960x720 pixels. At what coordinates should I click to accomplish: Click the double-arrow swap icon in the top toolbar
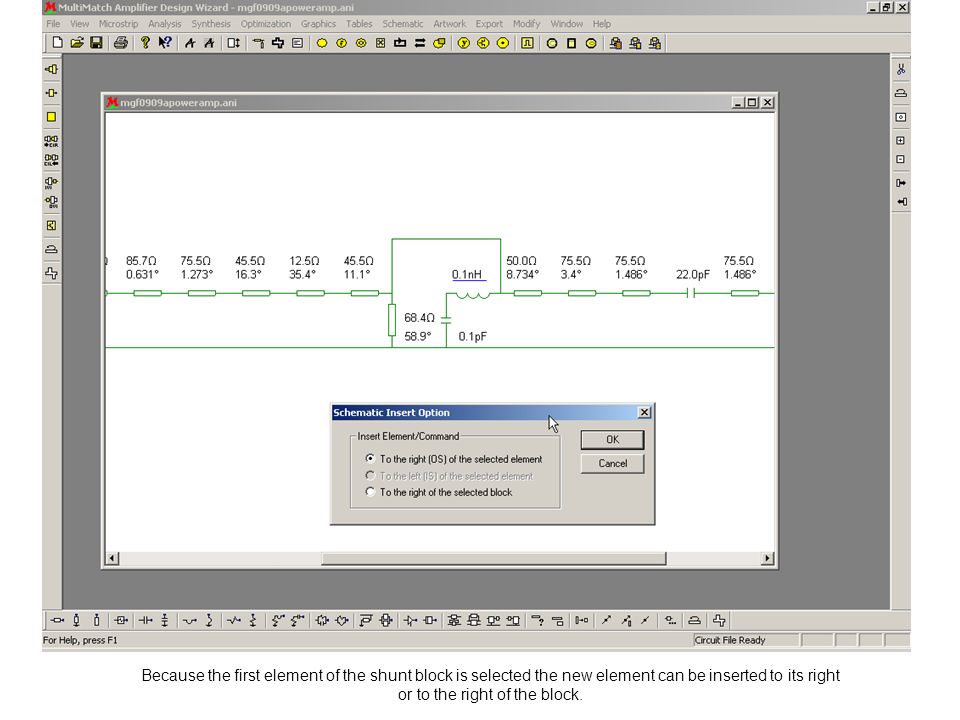(x=419, y=43)
